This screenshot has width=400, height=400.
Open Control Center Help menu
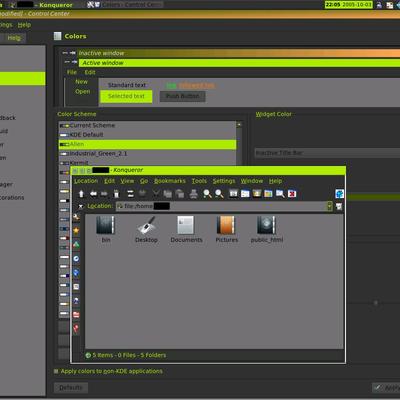[x=24, y=25]
